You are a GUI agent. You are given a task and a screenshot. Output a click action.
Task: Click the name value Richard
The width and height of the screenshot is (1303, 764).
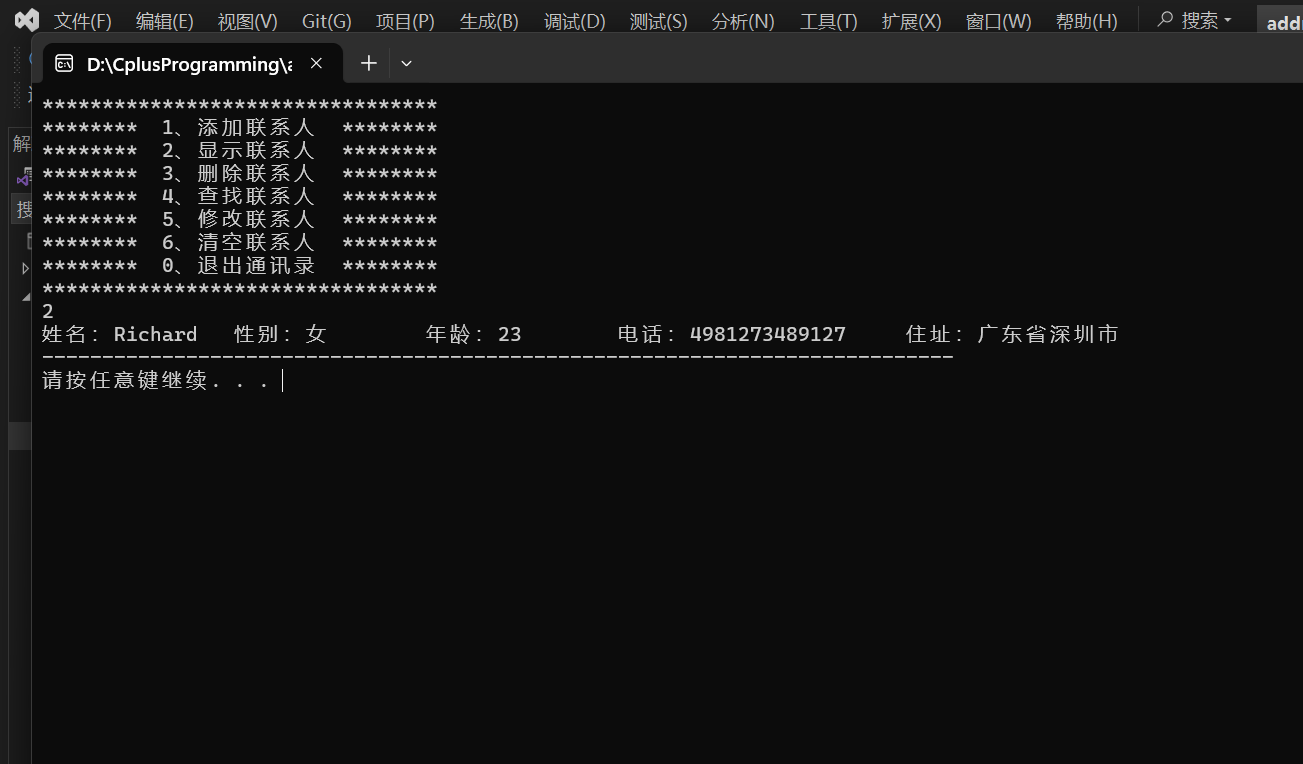155,334
